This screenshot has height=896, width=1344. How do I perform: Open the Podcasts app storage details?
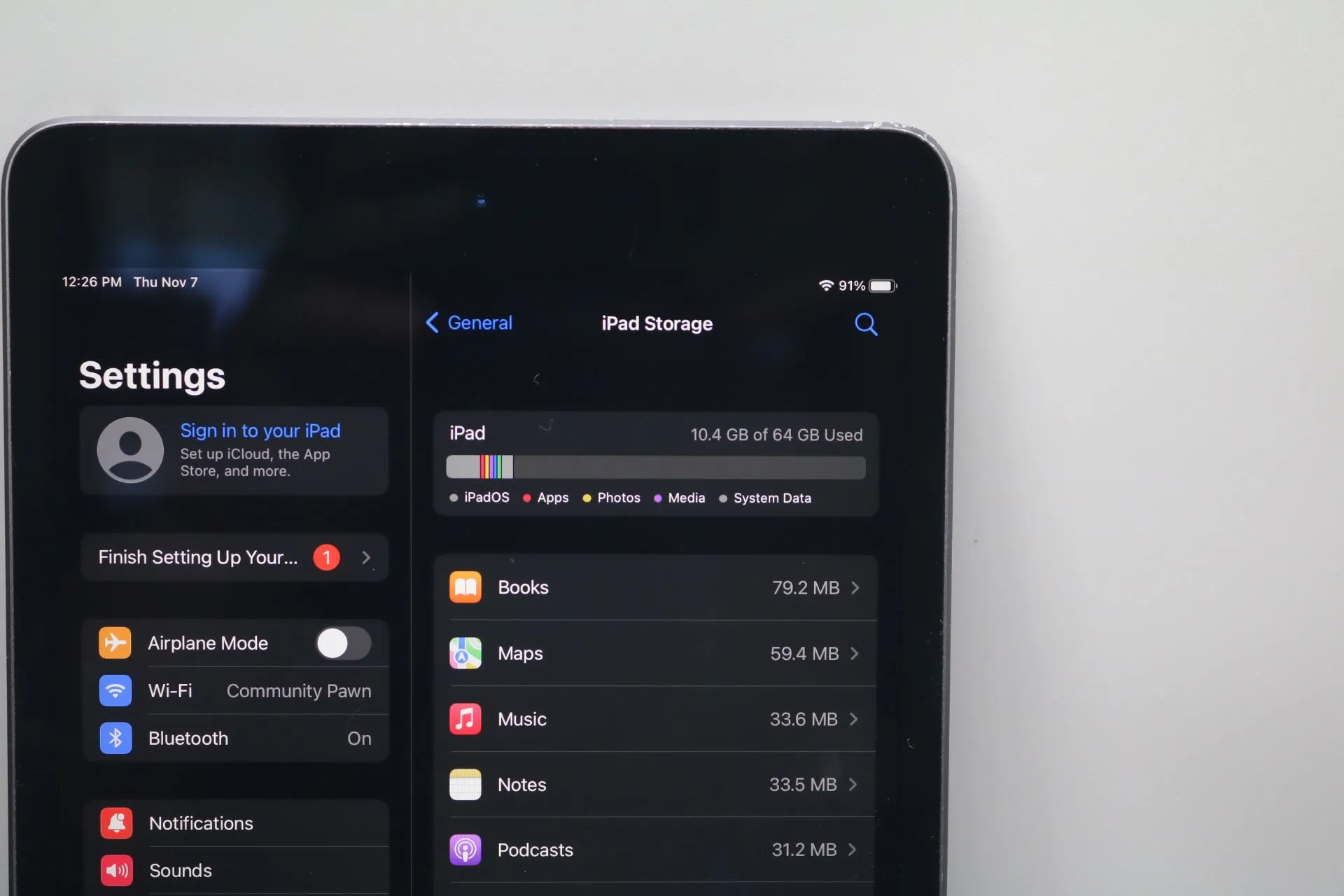point(656,849)
